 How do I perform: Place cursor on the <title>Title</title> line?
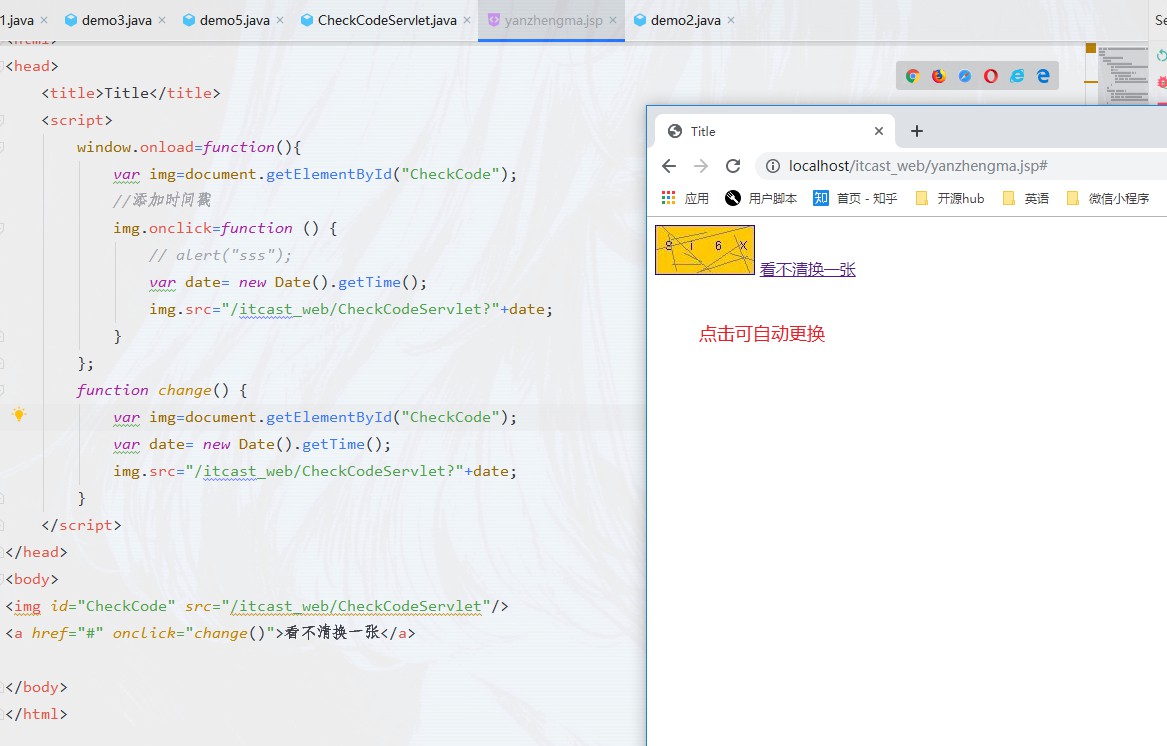click(131, 93)
